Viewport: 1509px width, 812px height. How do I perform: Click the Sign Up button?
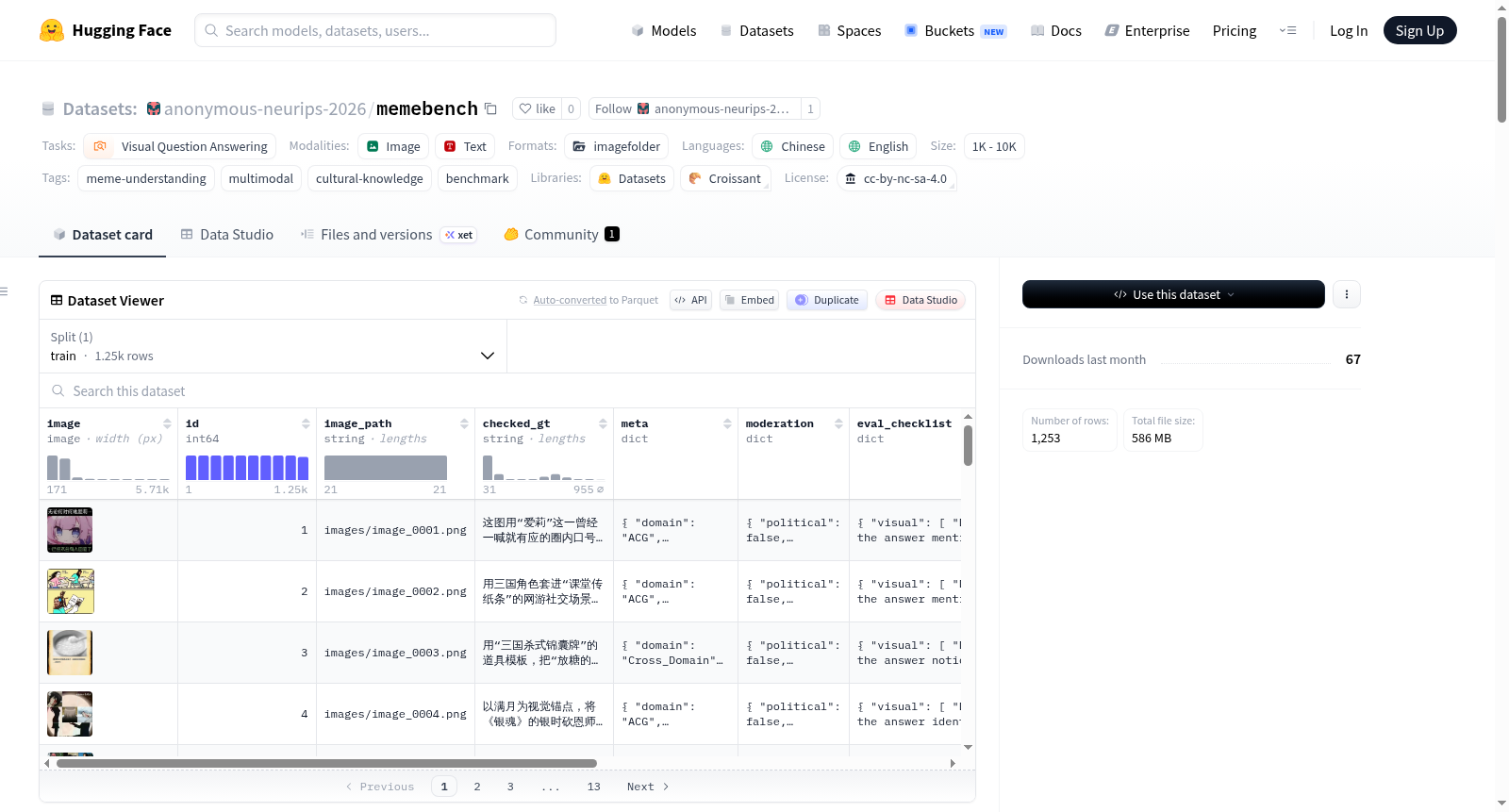(x=1419, y=30)
